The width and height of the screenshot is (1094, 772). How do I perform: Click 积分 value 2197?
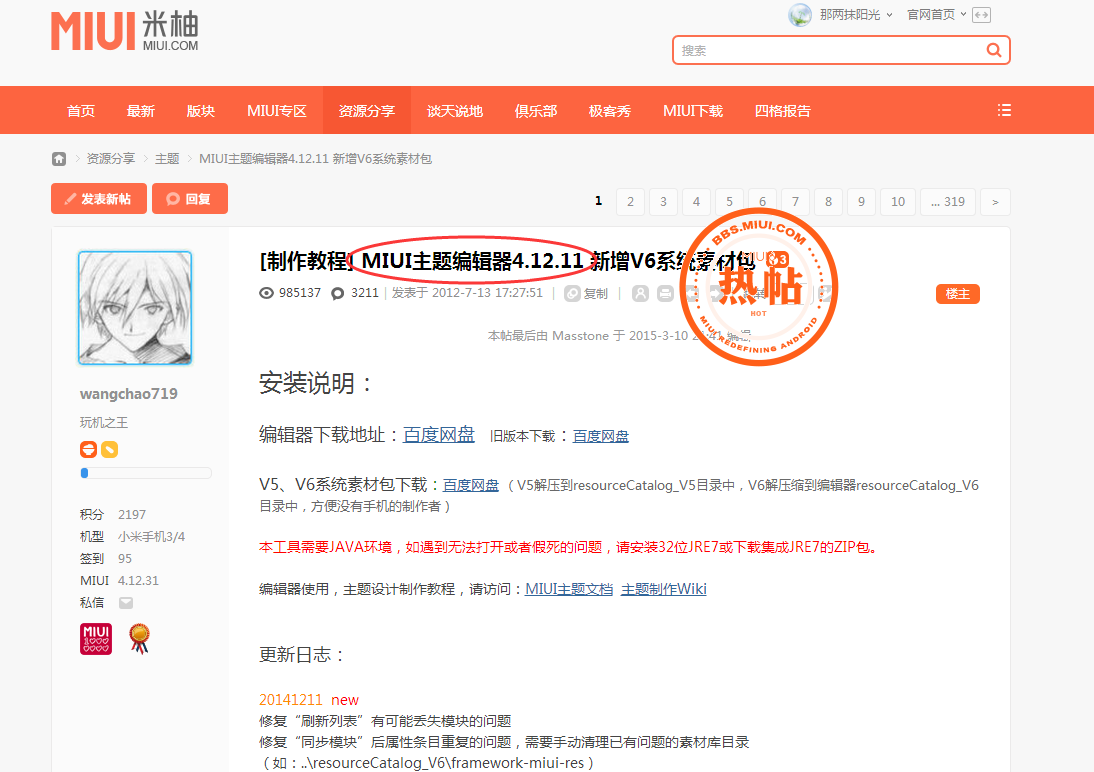[x=132, y=514]
